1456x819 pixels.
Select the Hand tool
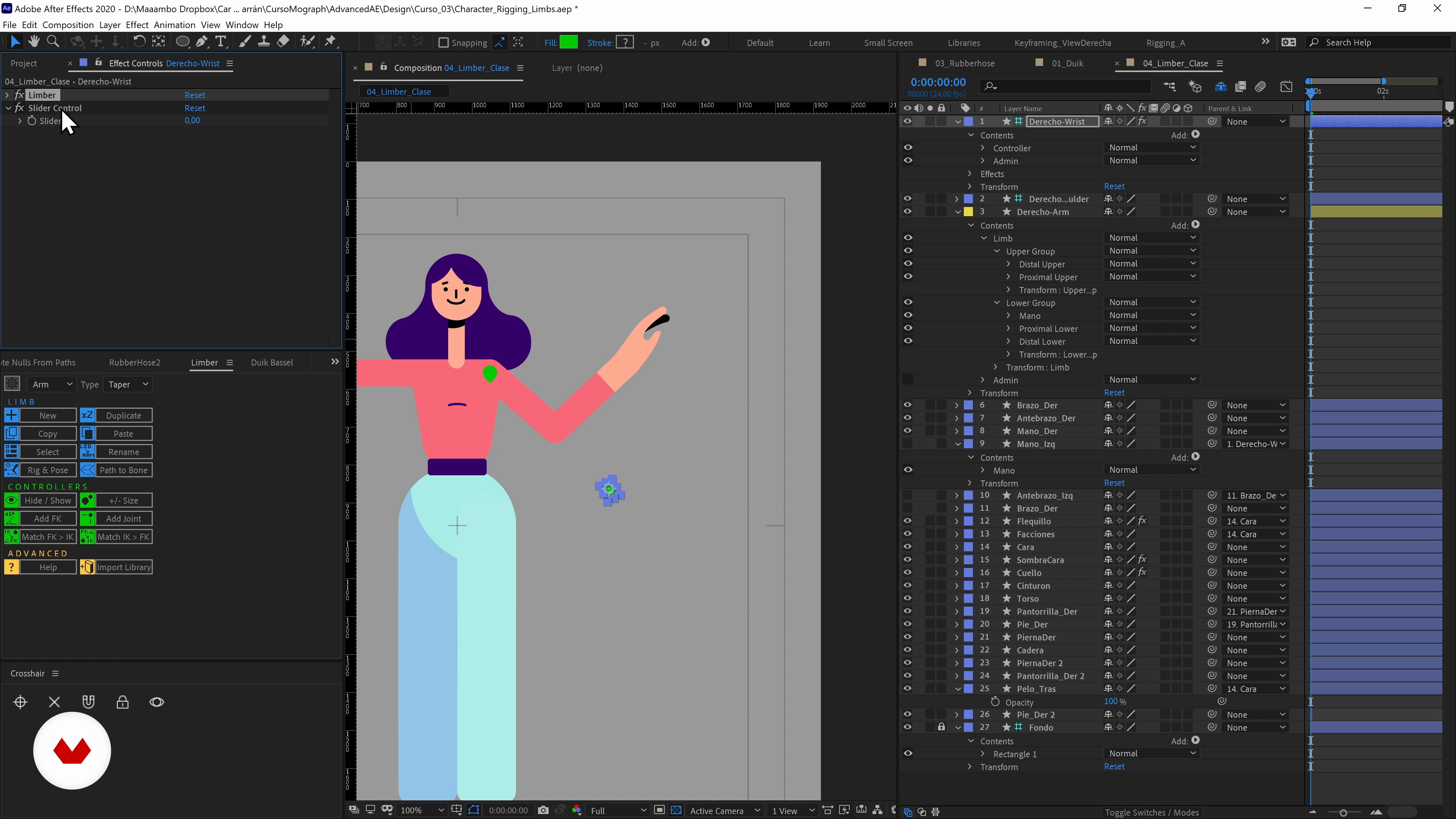click(x=34, y=41)
